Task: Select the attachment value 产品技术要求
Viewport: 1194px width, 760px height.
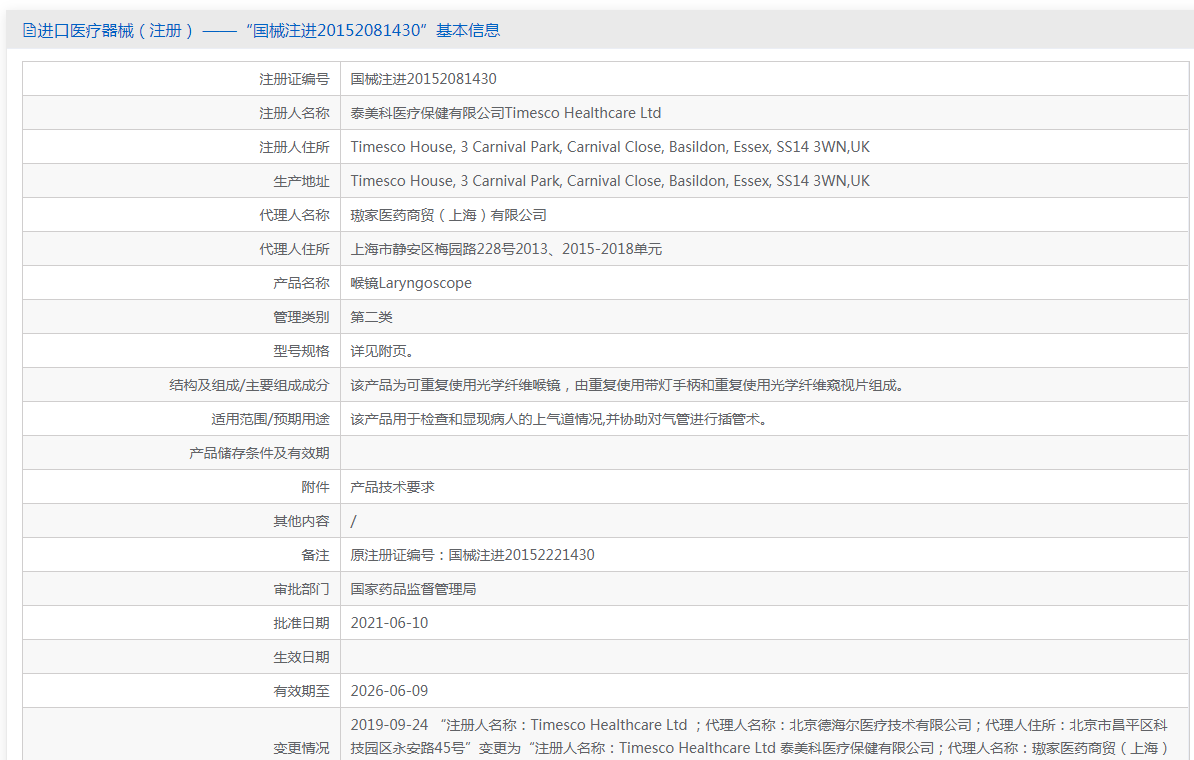Action: 392,487
